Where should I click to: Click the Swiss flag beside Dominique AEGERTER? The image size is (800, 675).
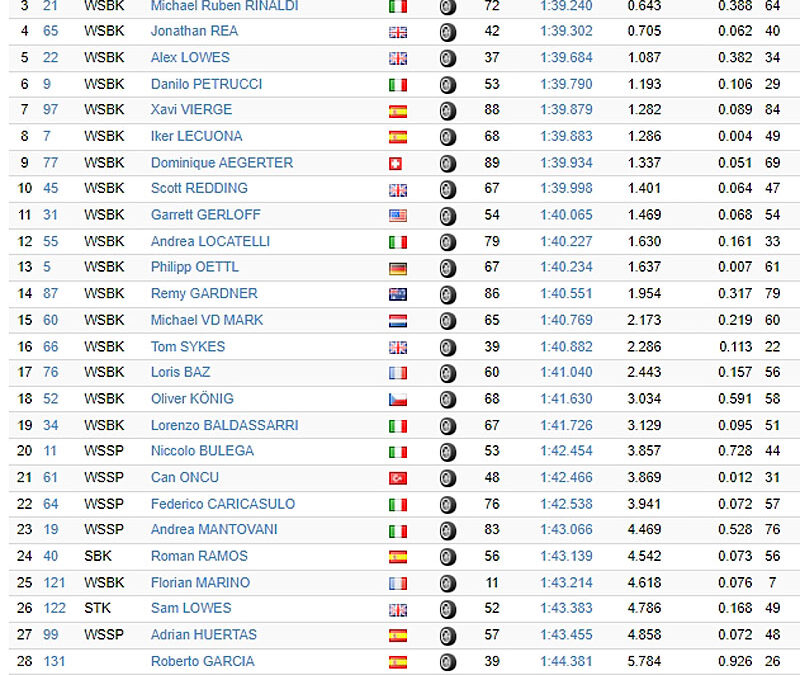point(395,164)
